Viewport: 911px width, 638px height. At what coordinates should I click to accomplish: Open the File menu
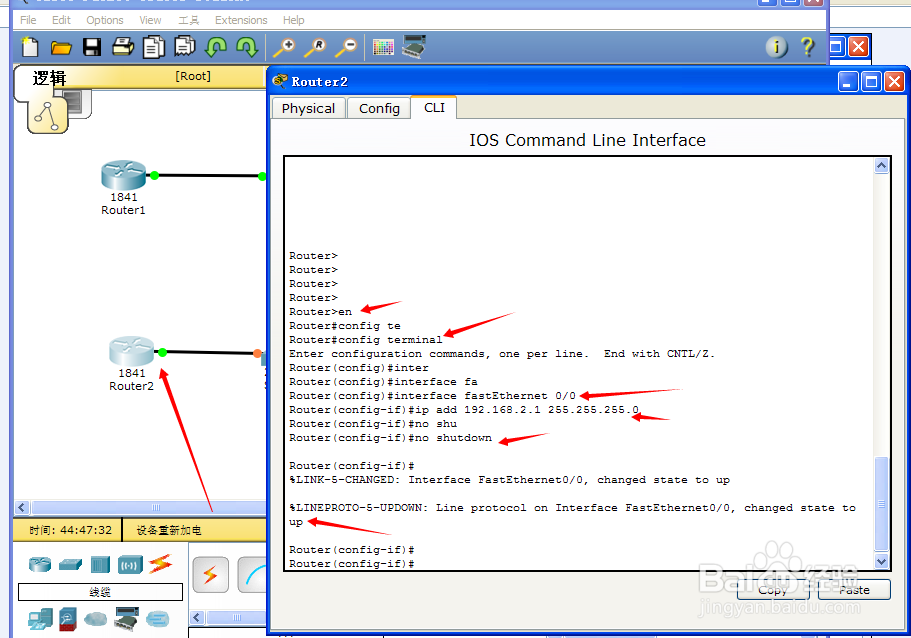(28, 20)
